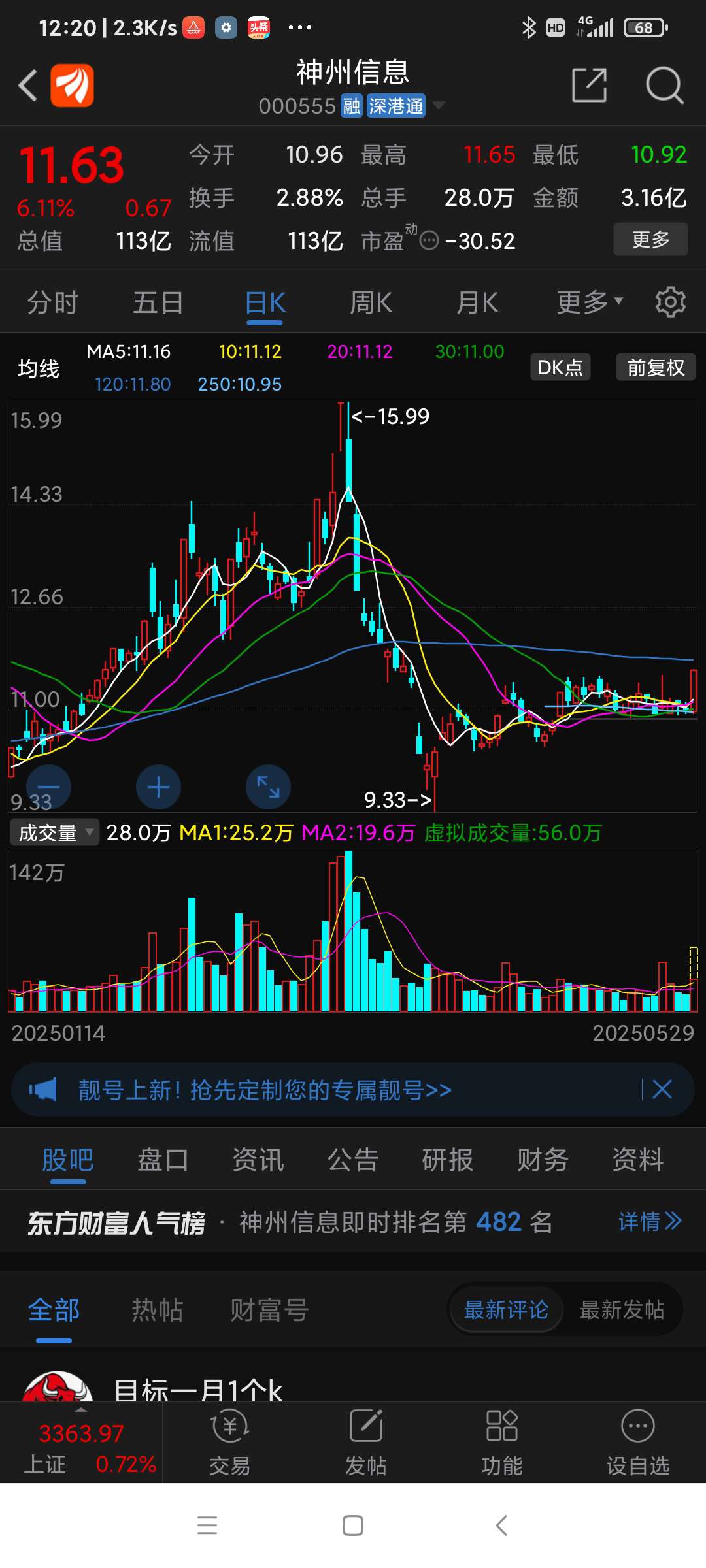This screenshot has height=1568, width=706.
Task: Select the 股吧 forum tab
Action: point(68,1160)
